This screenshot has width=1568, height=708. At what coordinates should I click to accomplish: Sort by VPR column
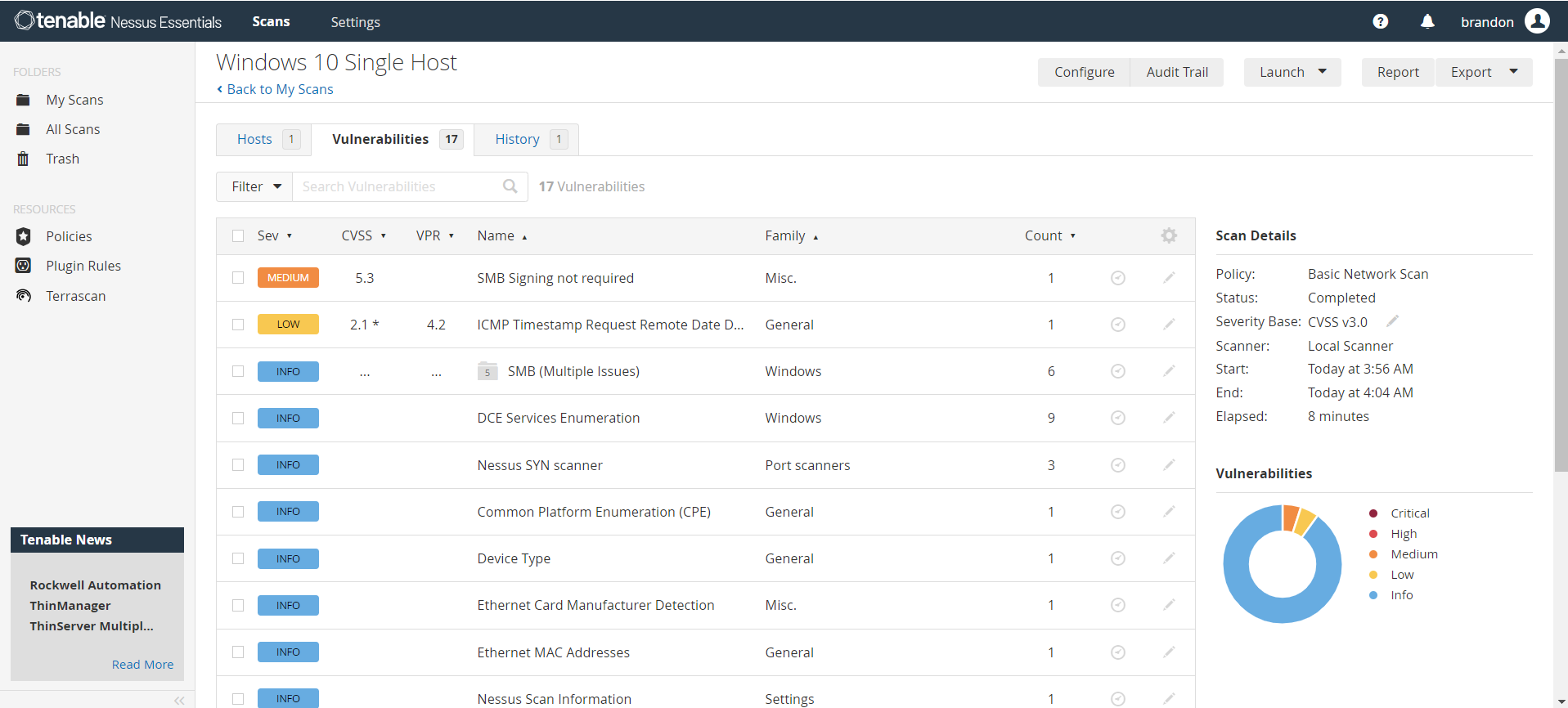[x=434, y=235]
